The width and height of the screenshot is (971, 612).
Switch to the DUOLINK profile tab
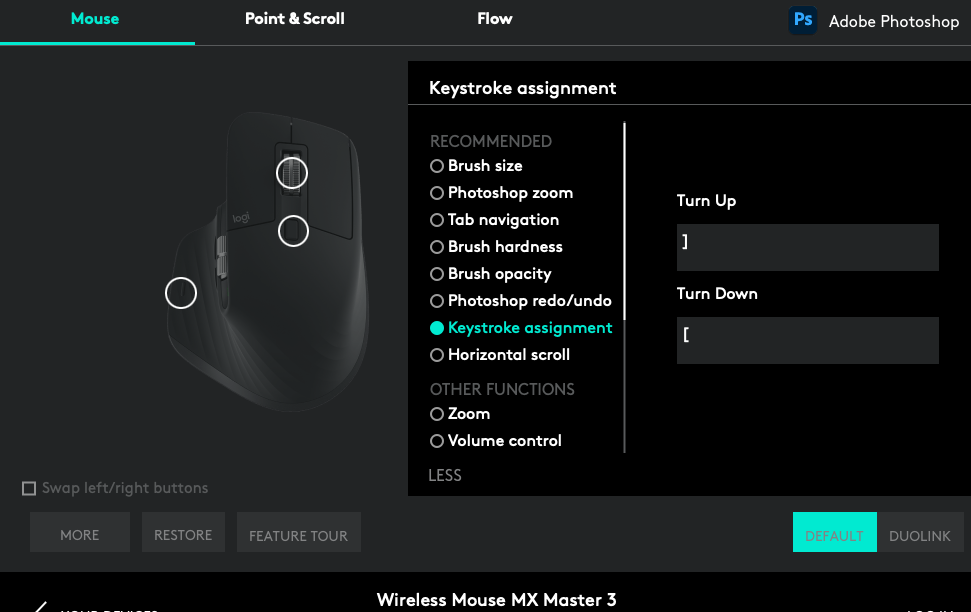click(x=920, y=536)
